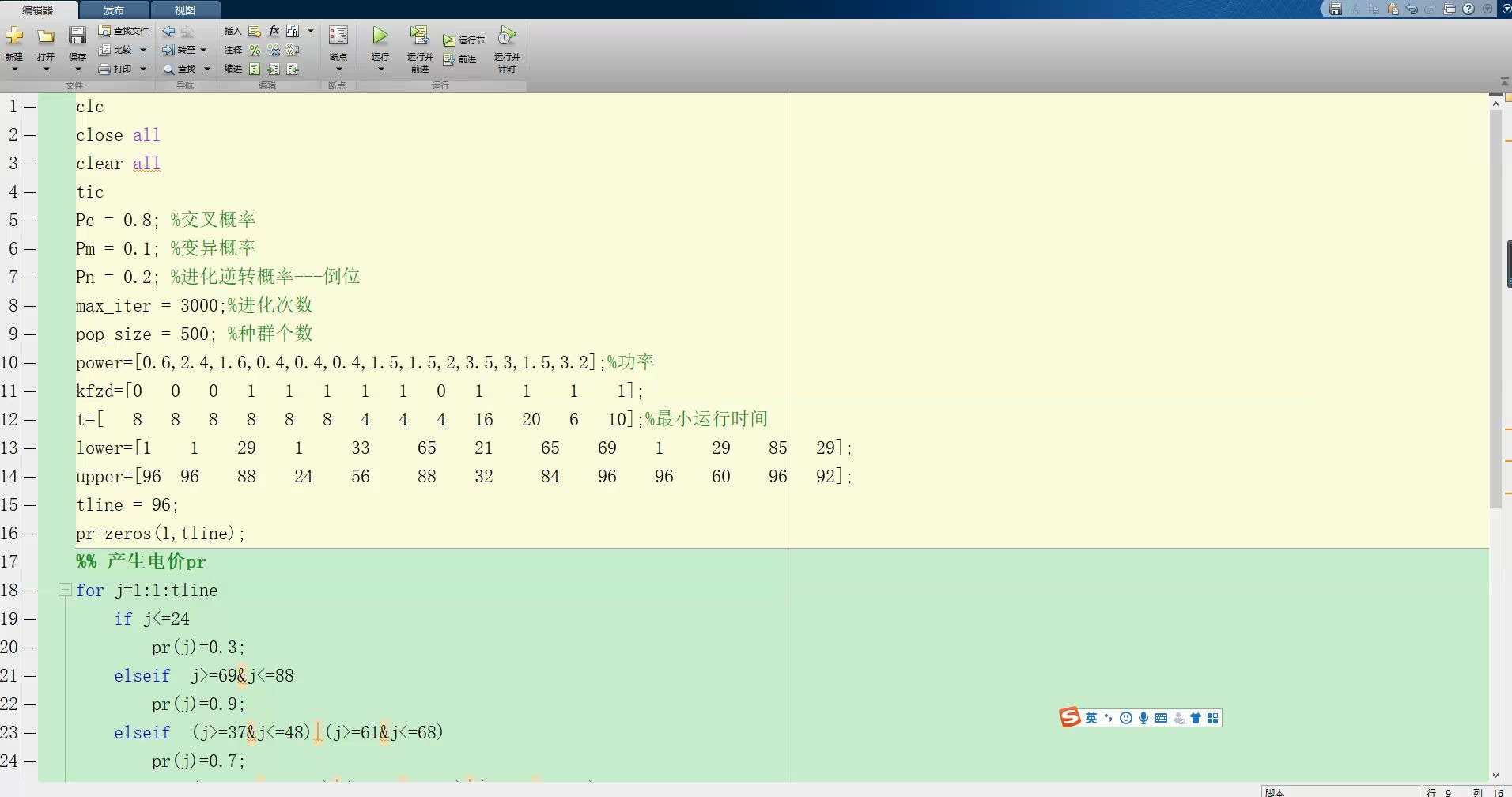Viewport: 1512px width, 797px height.
Task: Toggle the 英 language mode in IME bar
Action: point(1091,718)
